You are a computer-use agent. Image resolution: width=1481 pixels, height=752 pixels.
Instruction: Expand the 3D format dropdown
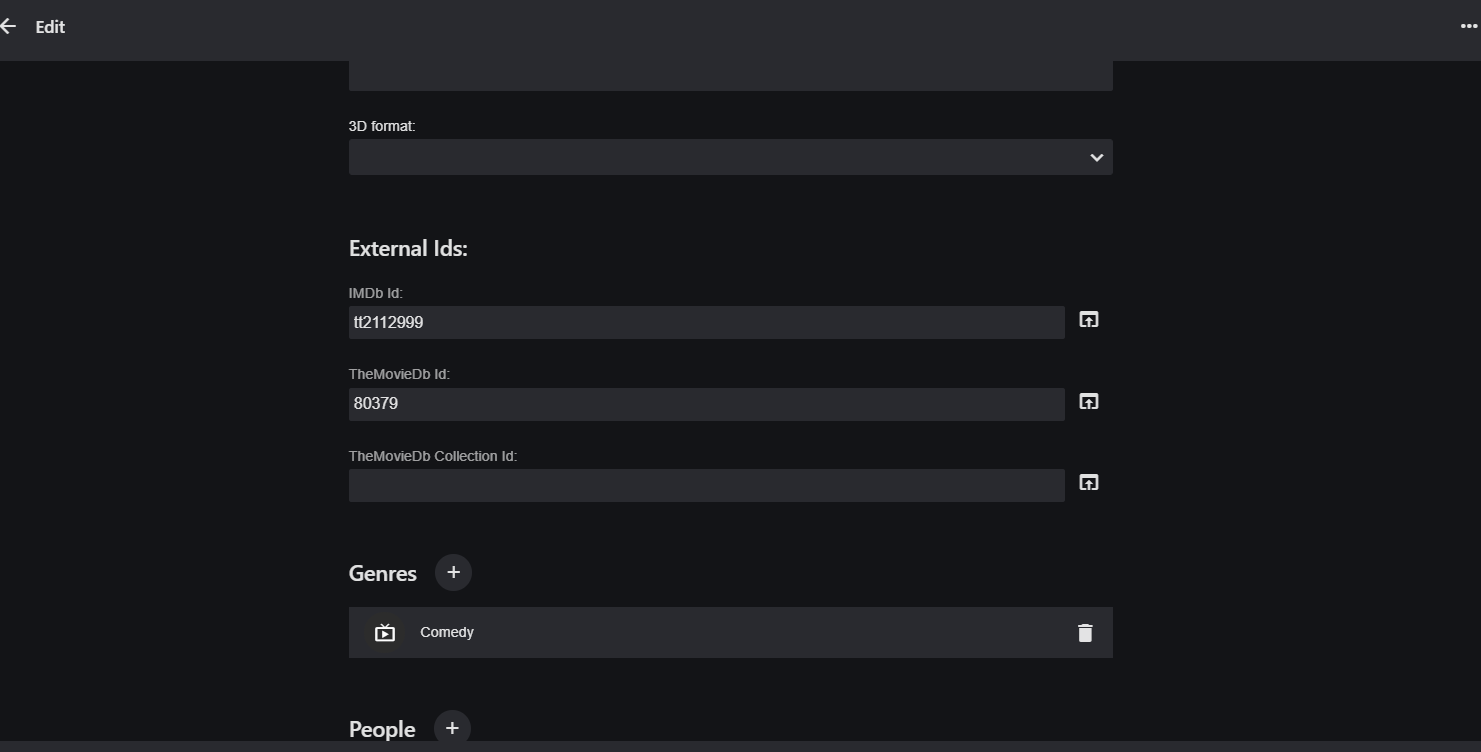tap(730, 157)
